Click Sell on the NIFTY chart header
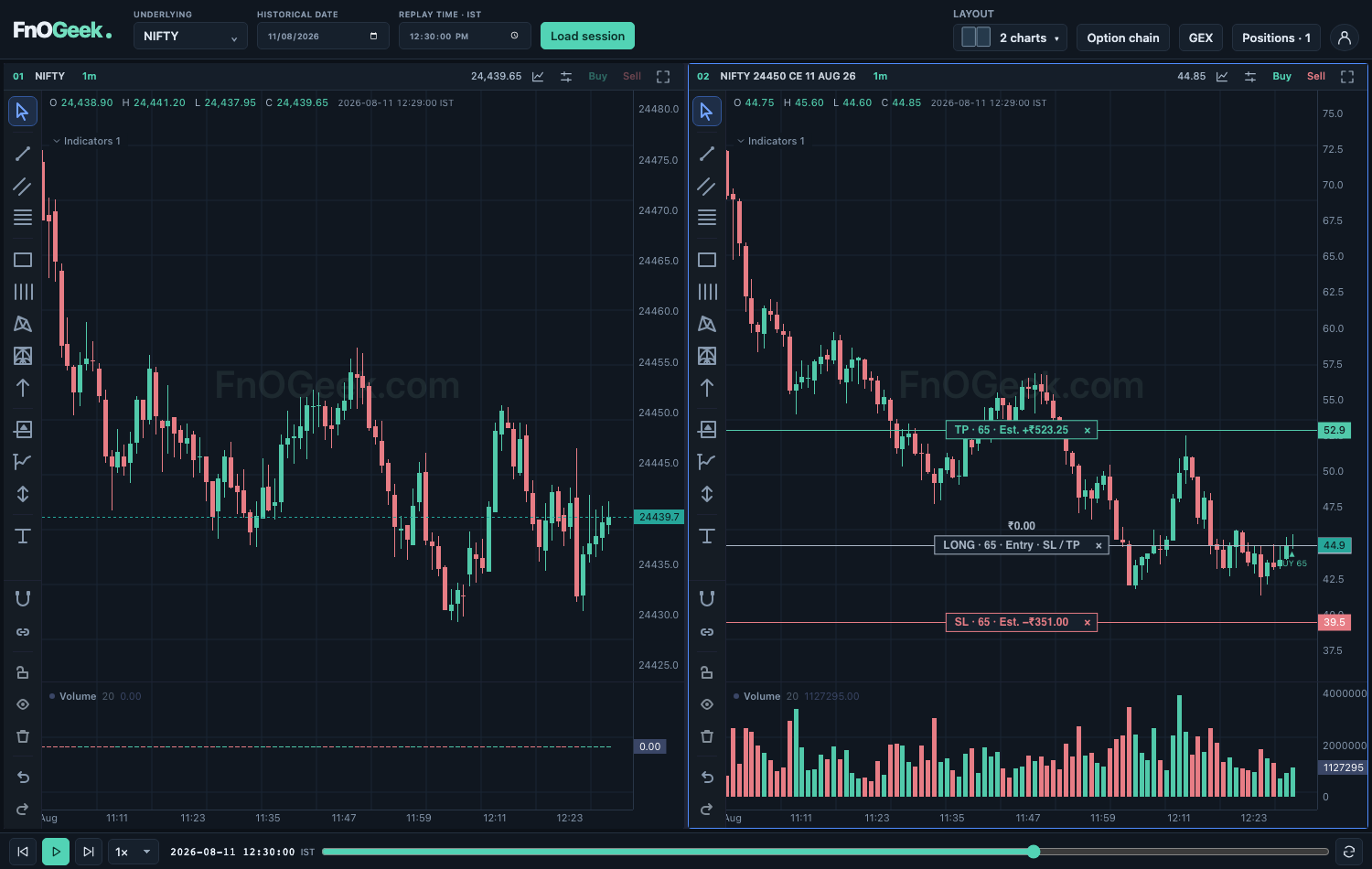This screenshot has width=1372, height=869. (x=632, y=77)
